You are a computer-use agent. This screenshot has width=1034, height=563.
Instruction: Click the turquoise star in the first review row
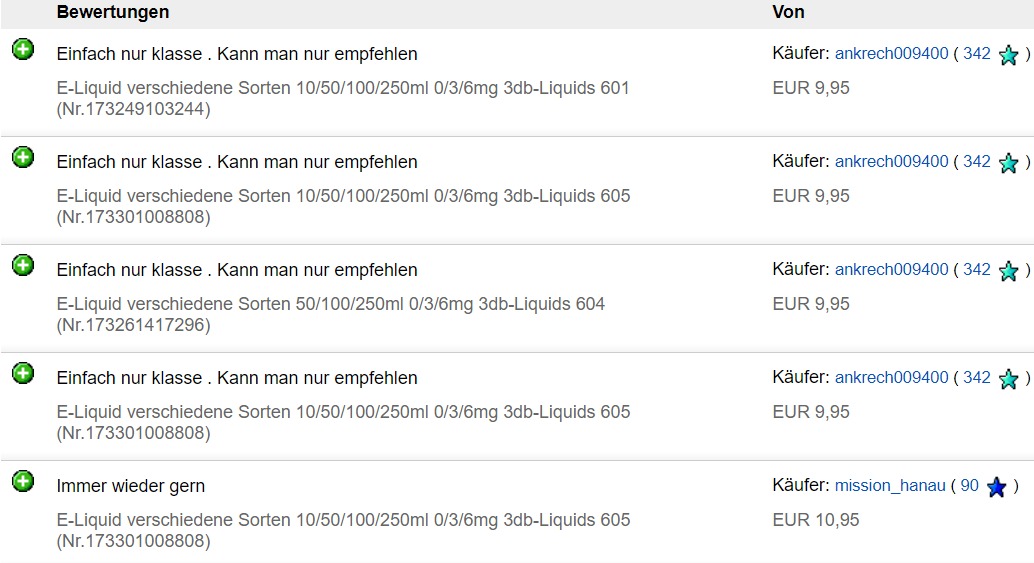pos(1008,55)
